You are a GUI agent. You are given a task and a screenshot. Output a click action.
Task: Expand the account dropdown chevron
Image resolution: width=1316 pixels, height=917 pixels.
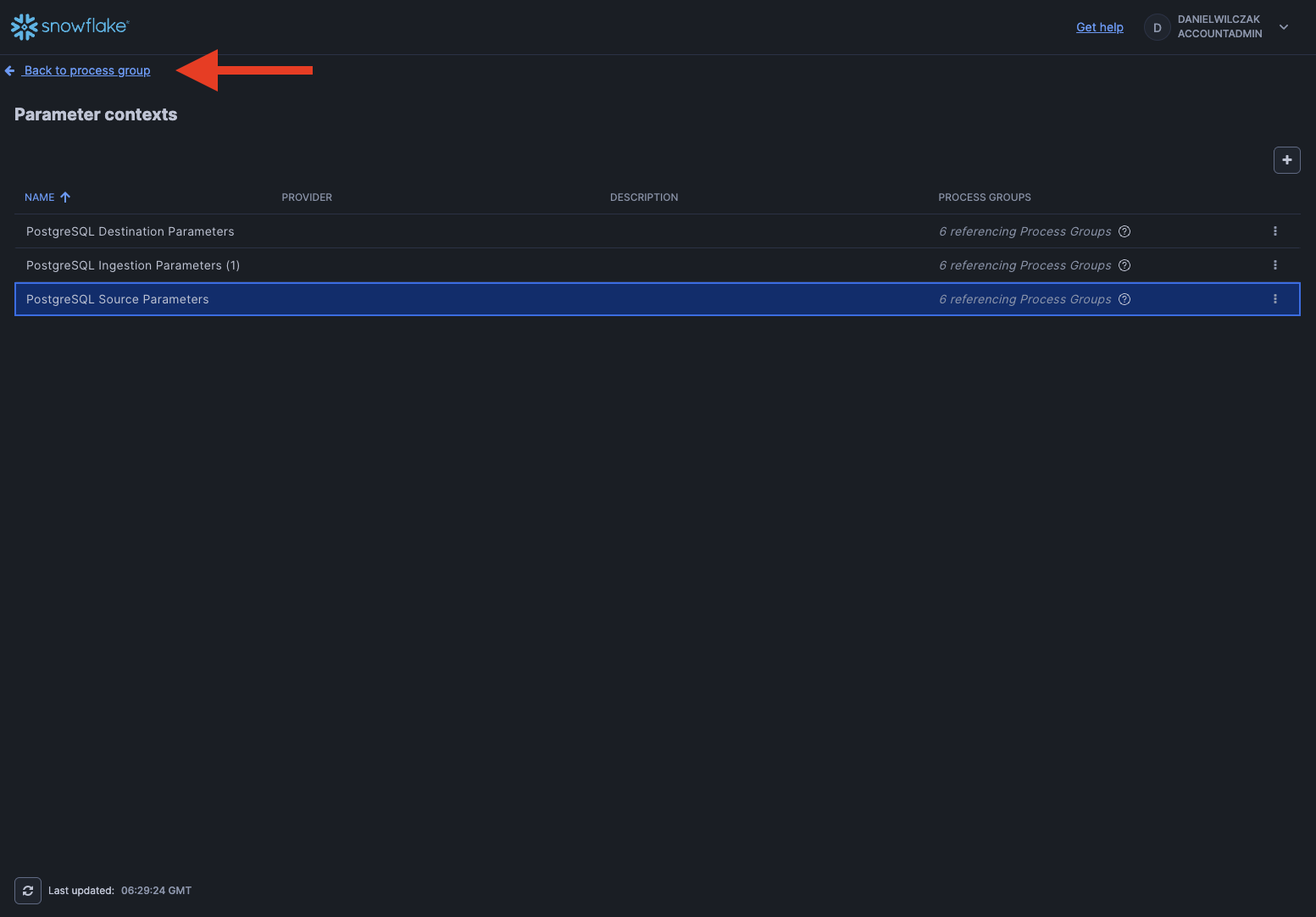1284,27
